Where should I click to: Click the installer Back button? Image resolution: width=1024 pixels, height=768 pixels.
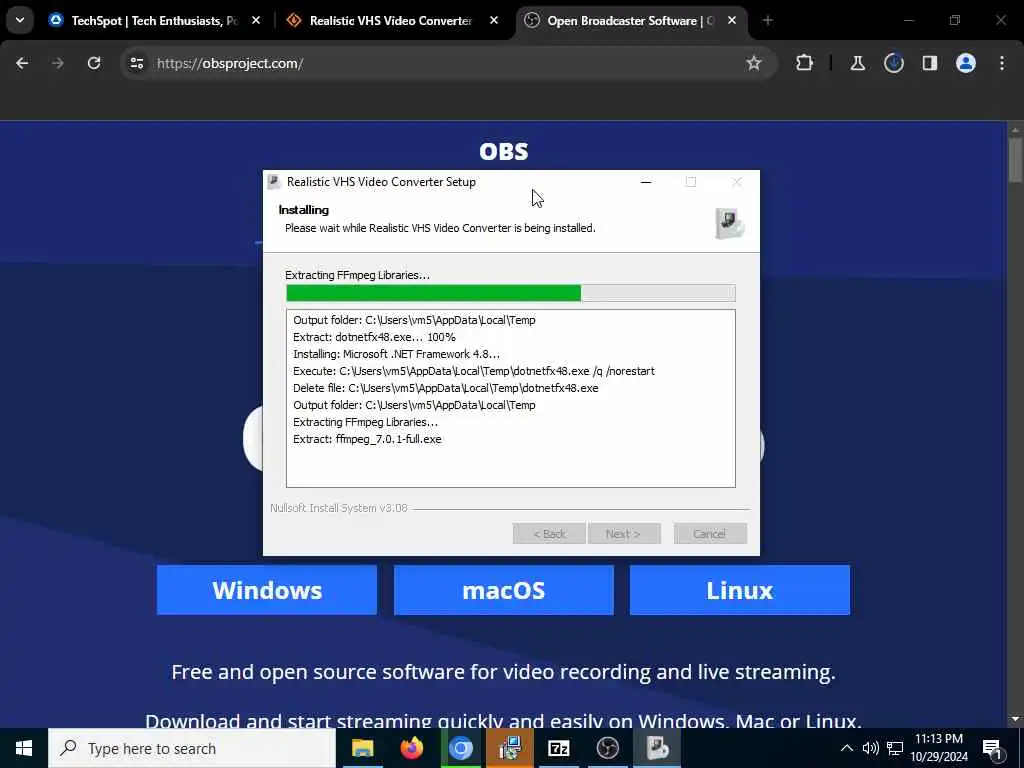549,534
